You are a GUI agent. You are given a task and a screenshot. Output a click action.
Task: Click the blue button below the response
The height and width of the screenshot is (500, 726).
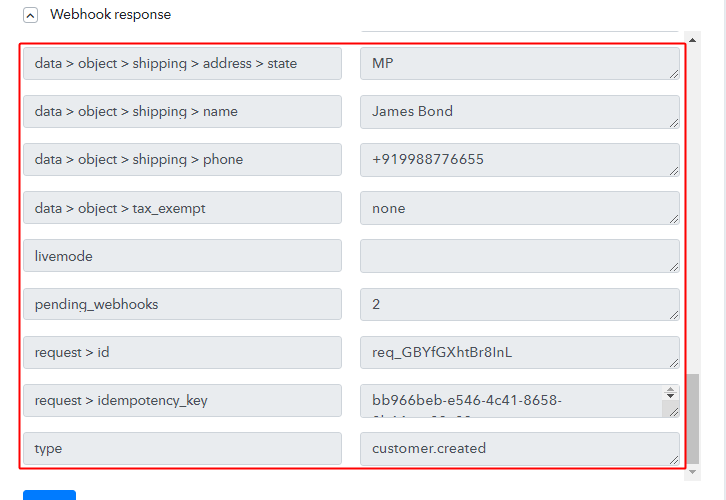pos(49,495)
